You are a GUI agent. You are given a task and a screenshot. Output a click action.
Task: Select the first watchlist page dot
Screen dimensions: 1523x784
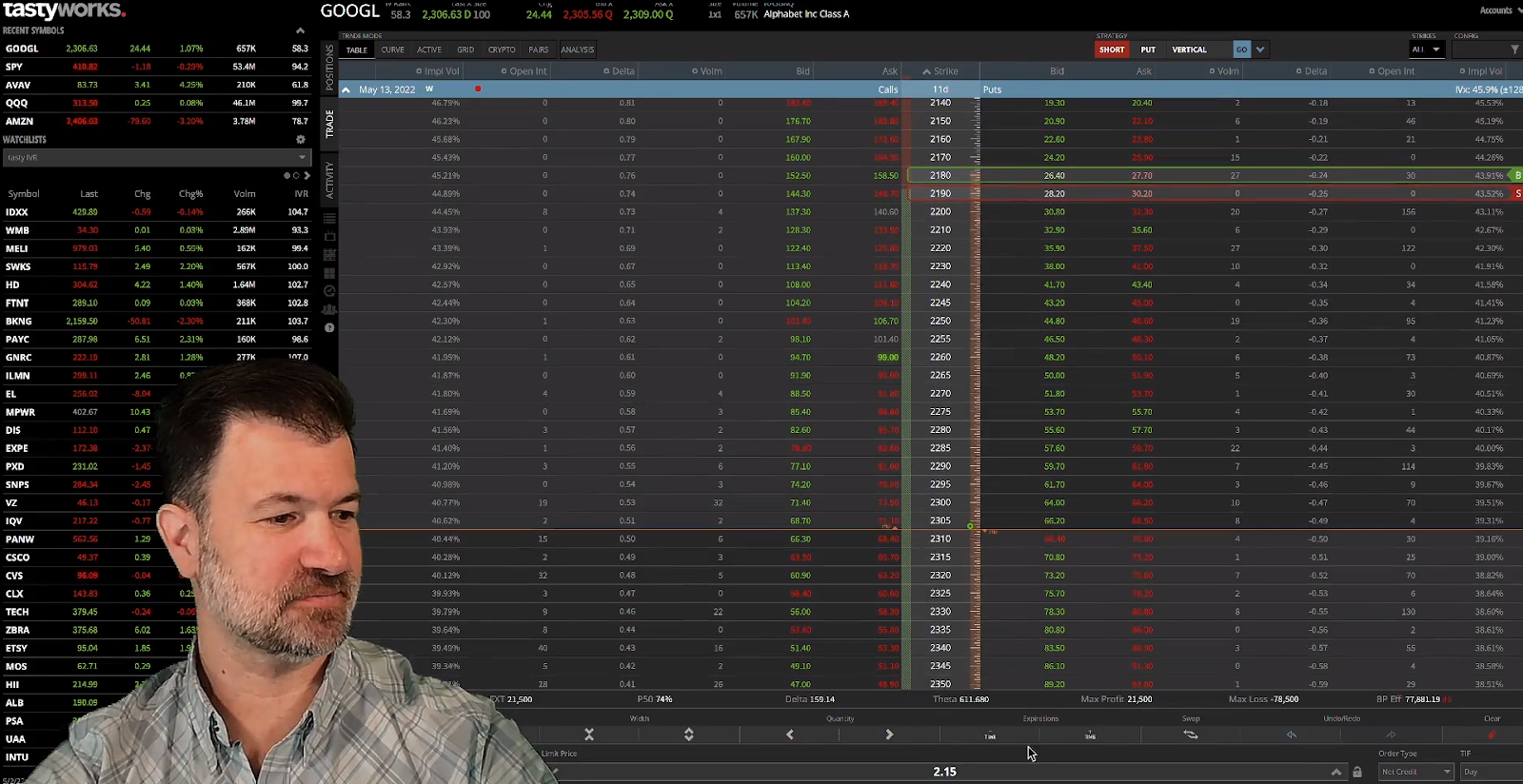click(287, 176)
